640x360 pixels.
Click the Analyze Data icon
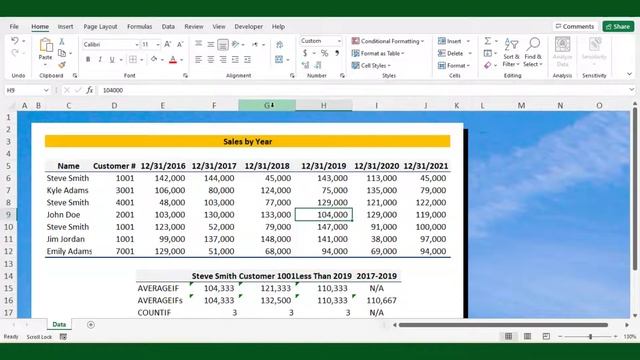tap(562, 51)
